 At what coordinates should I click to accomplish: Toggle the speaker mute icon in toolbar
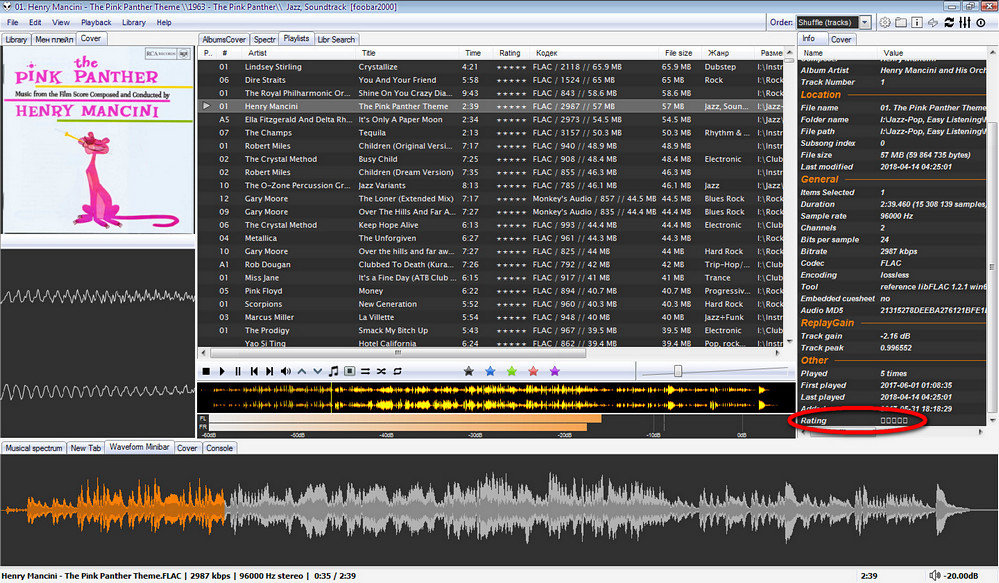pos(286,371)
